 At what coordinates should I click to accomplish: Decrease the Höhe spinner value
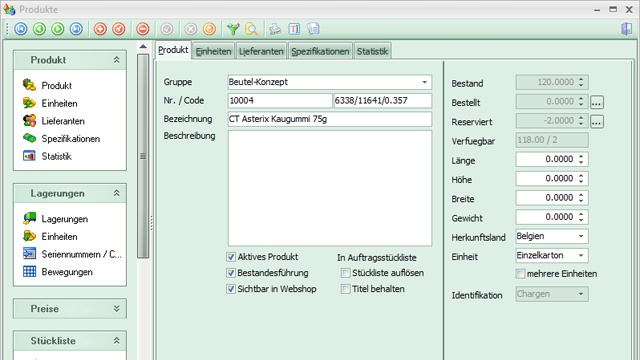coord(581,182)
